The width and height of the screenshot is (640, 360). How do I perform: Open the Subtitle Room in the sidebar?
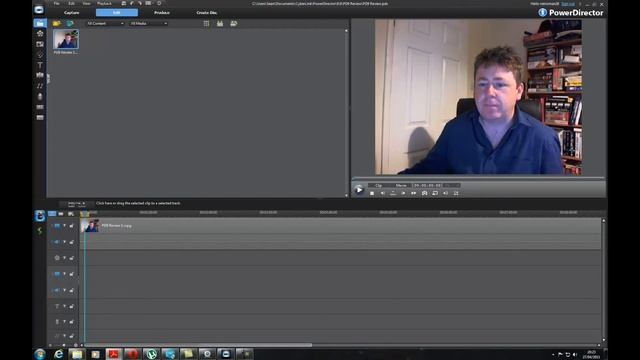point(40,118)
